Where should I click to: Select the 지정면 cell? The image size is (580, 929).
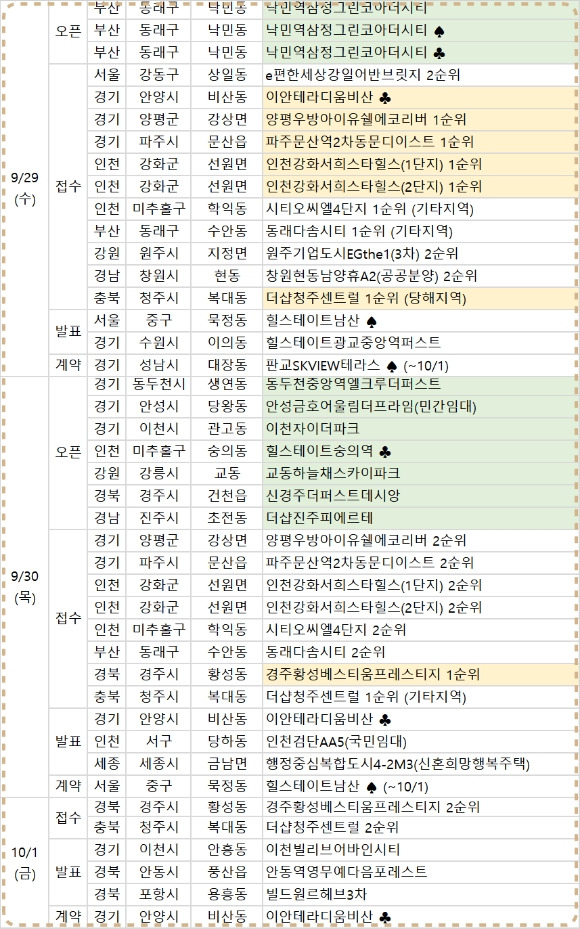pos(227,254)
